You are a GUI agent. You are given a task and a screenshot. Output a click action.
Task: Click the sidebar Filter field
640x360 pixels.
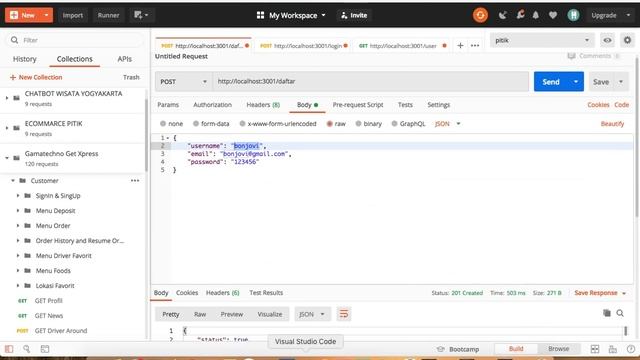pos(75,40)
